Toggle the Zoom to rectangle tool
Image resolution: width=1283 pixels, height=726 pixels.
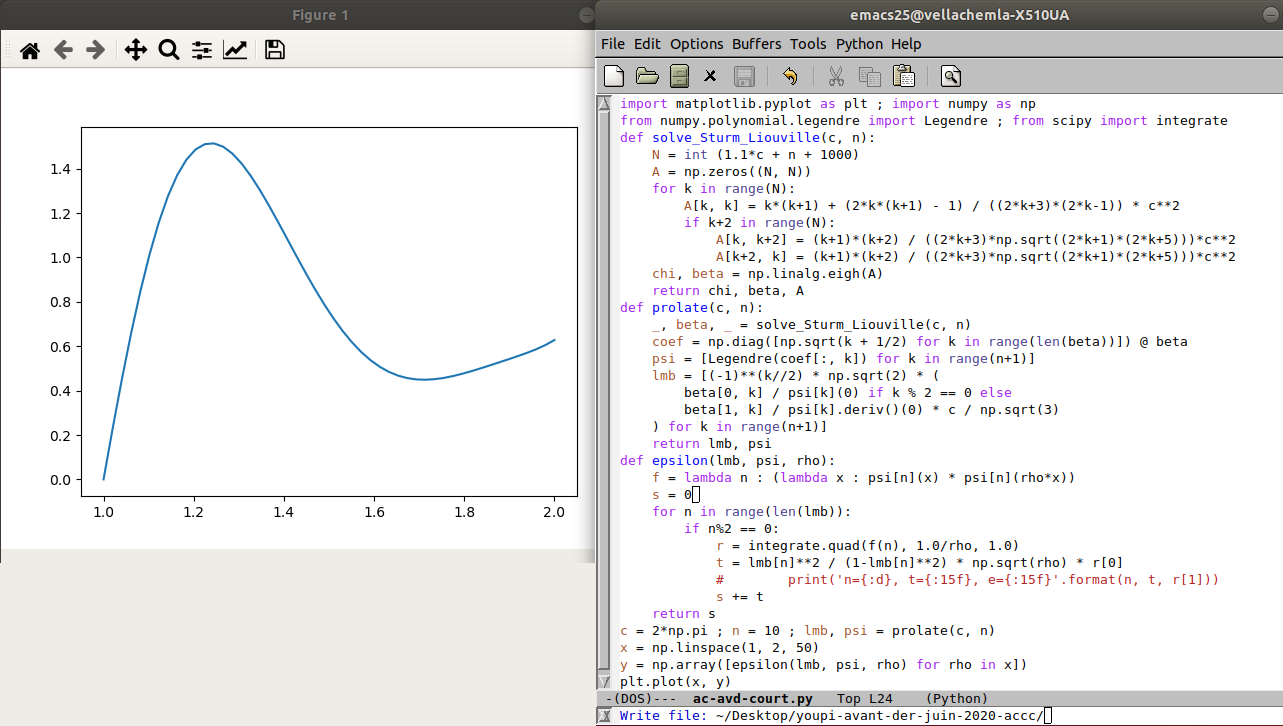168,50
